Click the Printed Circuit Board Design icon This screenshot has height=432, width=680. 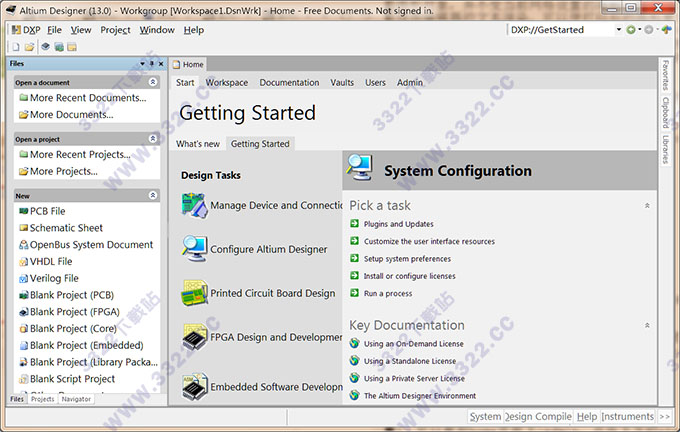tap(194, 294)
